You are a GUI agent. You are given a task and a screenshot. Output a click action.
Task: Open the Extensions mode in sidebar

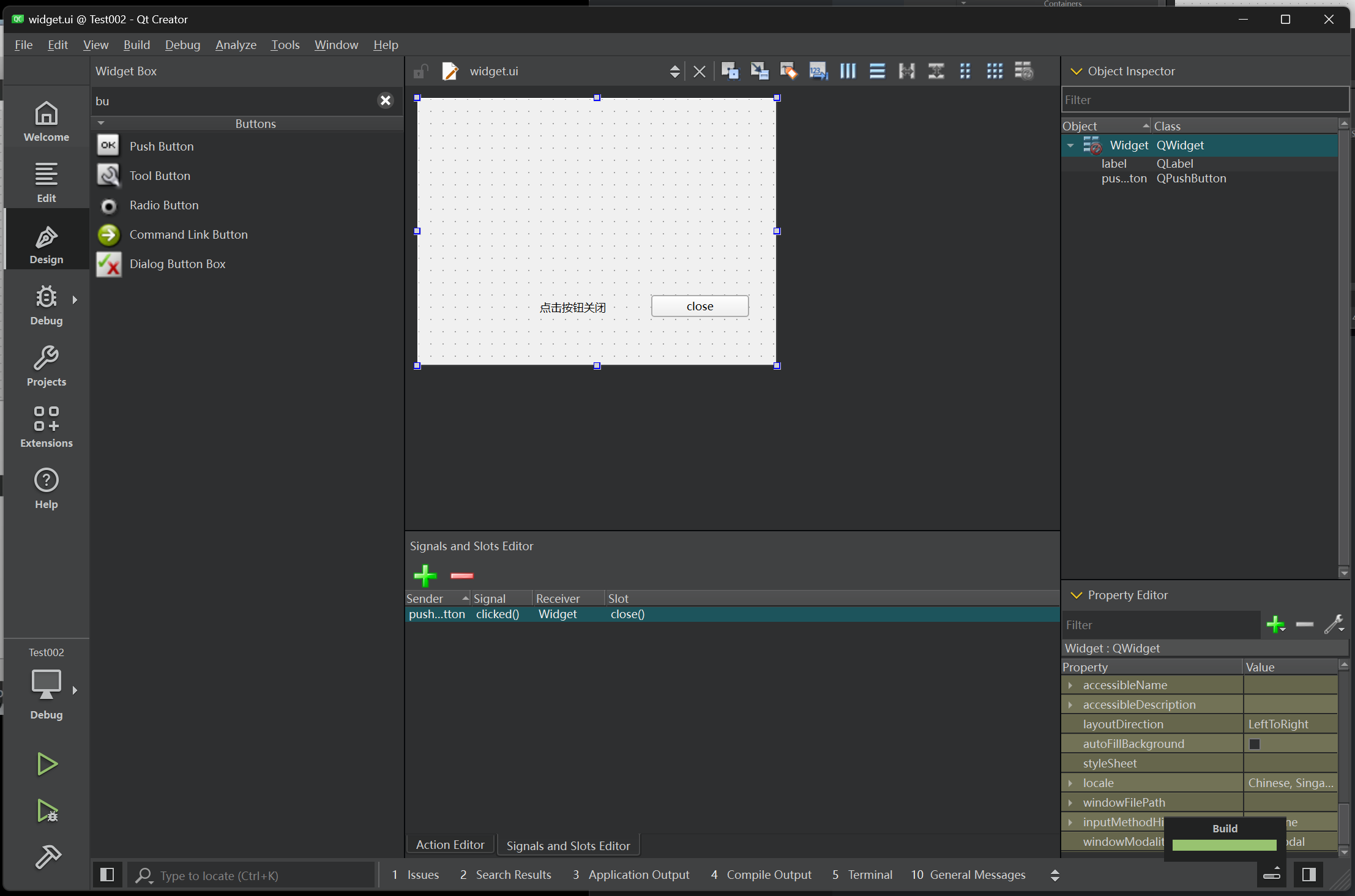tap(47, 427)
